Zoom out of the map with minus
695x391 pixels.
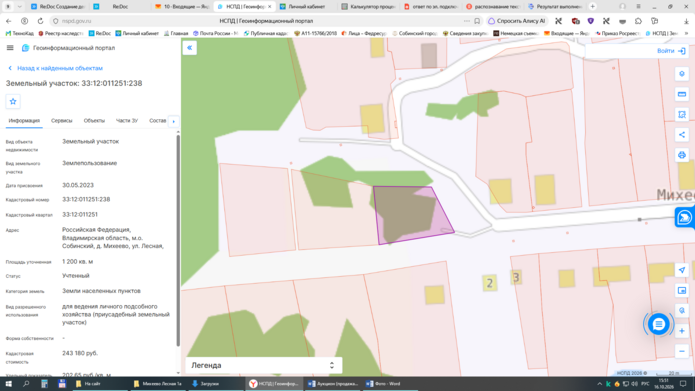pos(682,352)
